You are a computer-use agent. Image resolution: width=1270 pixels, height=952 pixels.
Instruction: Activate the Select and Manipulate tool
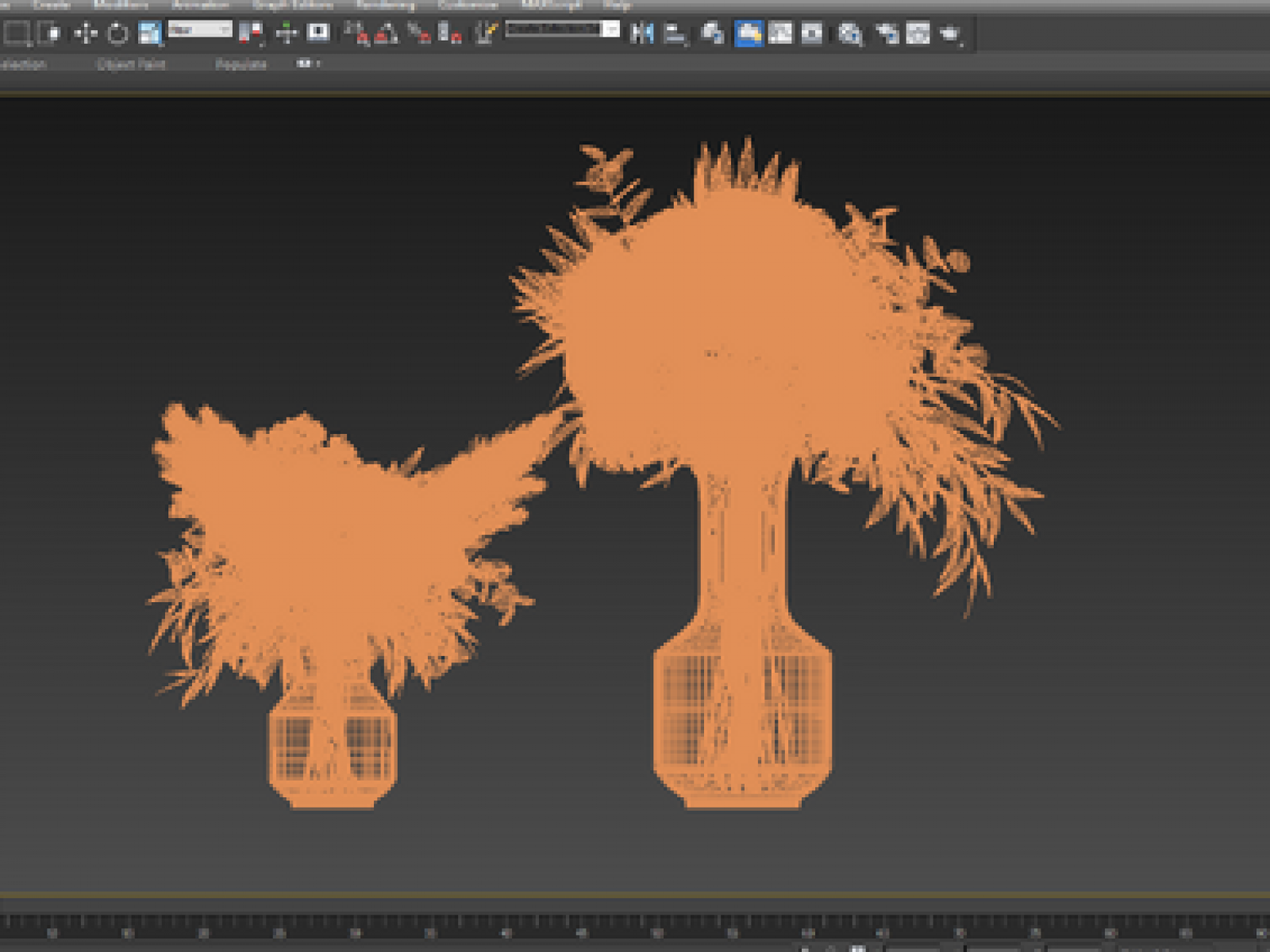[x=286, y=33]
